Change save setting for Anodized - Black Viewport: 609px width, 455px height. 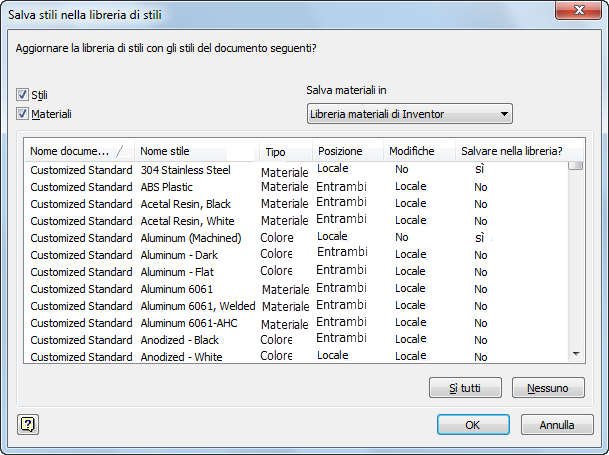[x=481, y=340]
